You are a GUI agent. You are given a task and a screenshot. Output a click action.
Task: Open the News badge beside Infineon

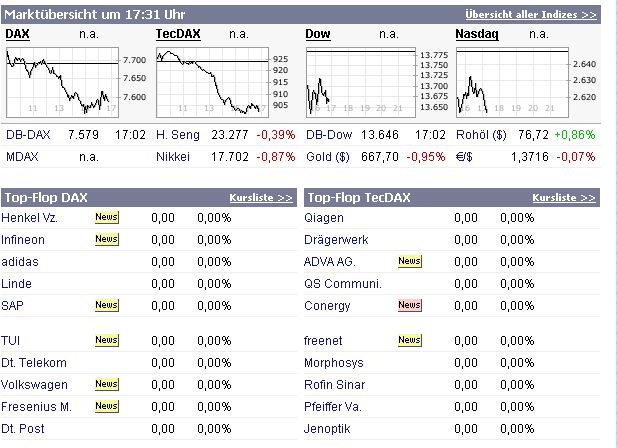[106, 239]
